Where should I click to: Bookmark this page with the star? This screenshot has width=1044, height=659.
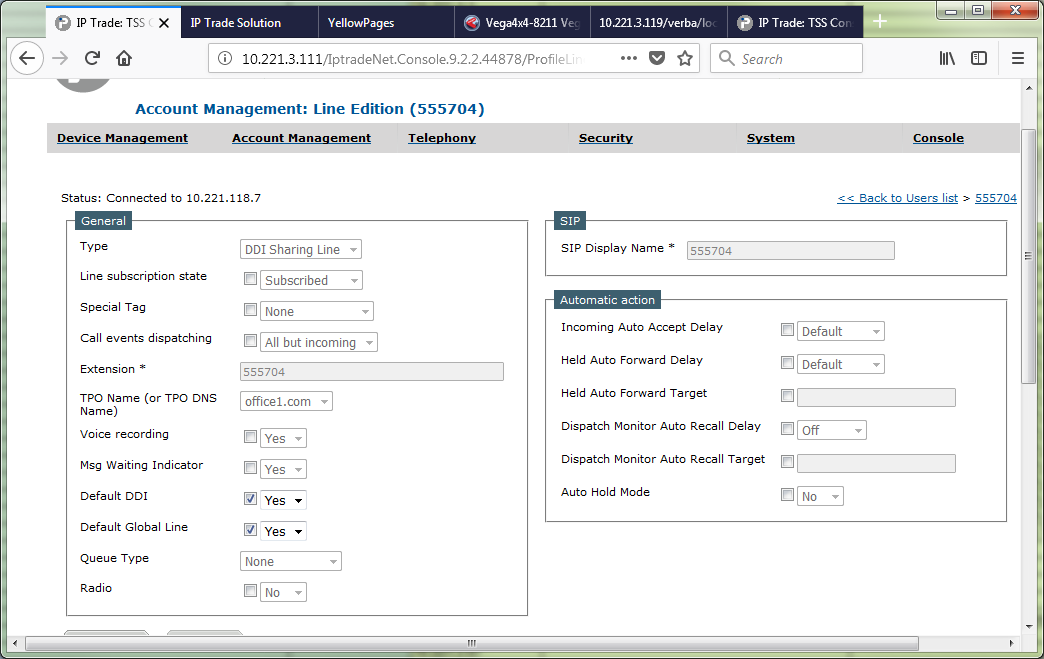pos(685,59)
